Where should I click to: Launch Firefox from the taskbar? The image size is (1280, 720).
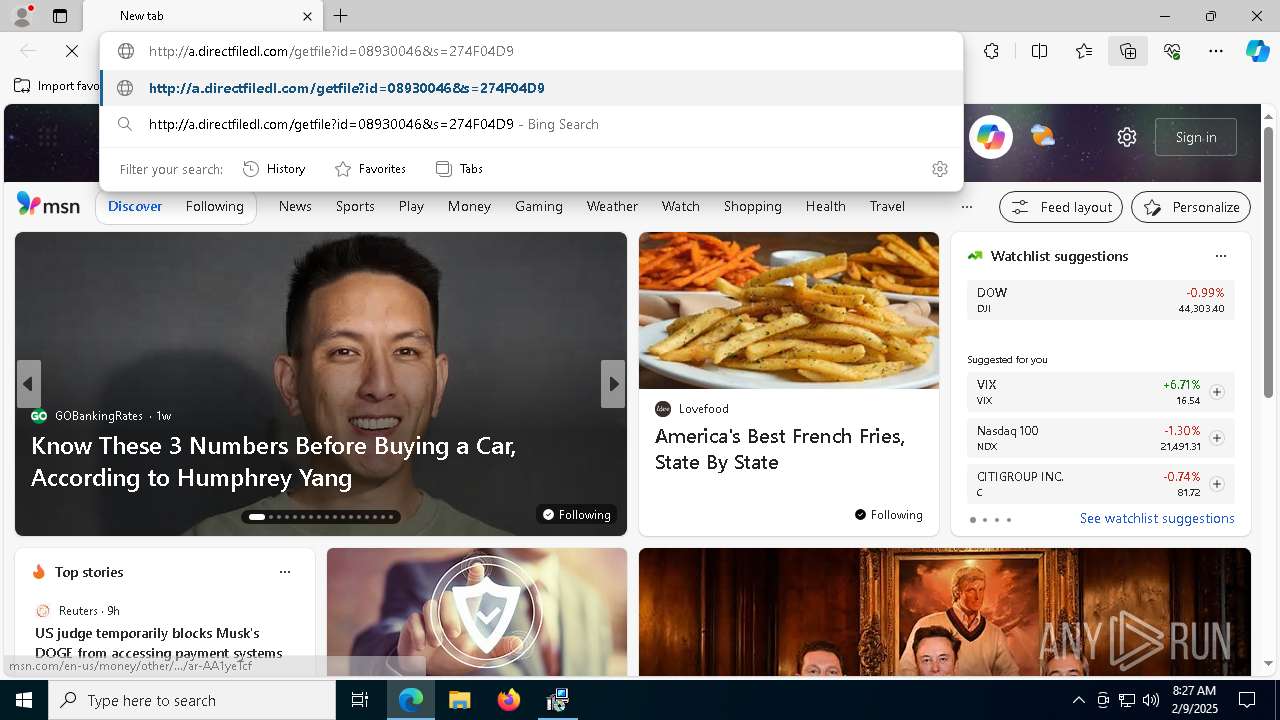coord(509,700)
